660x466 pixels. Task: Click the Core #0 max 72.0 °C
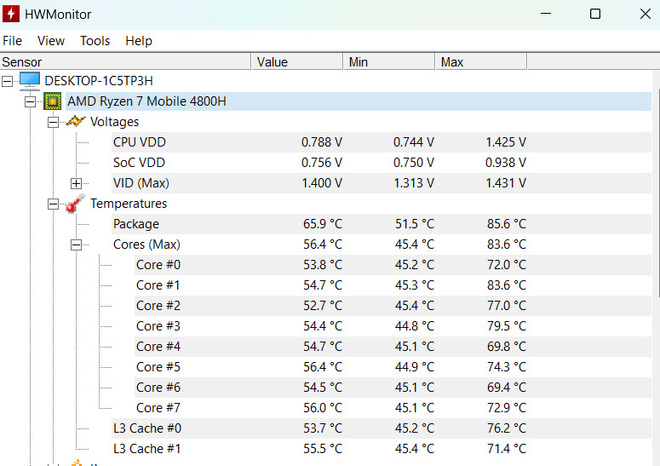[x=506, y=265]
